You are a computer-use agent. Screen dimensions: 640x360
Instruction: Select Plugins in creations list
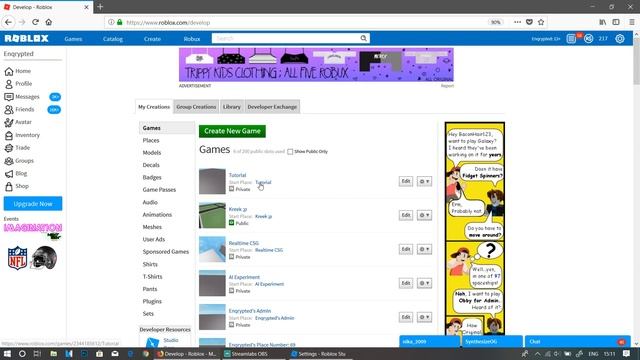click(x=152, y=301)
